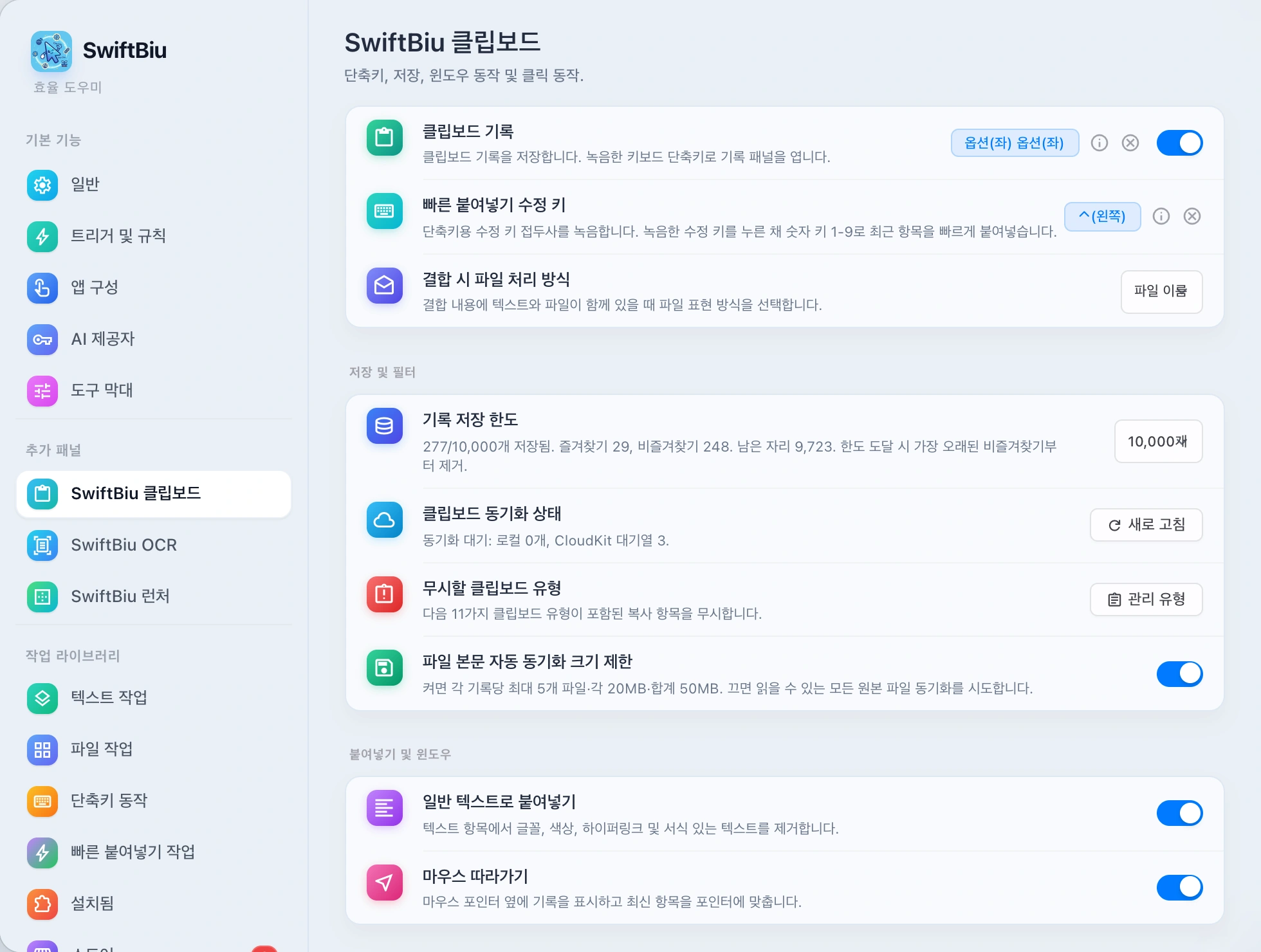
Task: Click the 기록 저장 한도 database icon
Action: [x=385, y=426]
